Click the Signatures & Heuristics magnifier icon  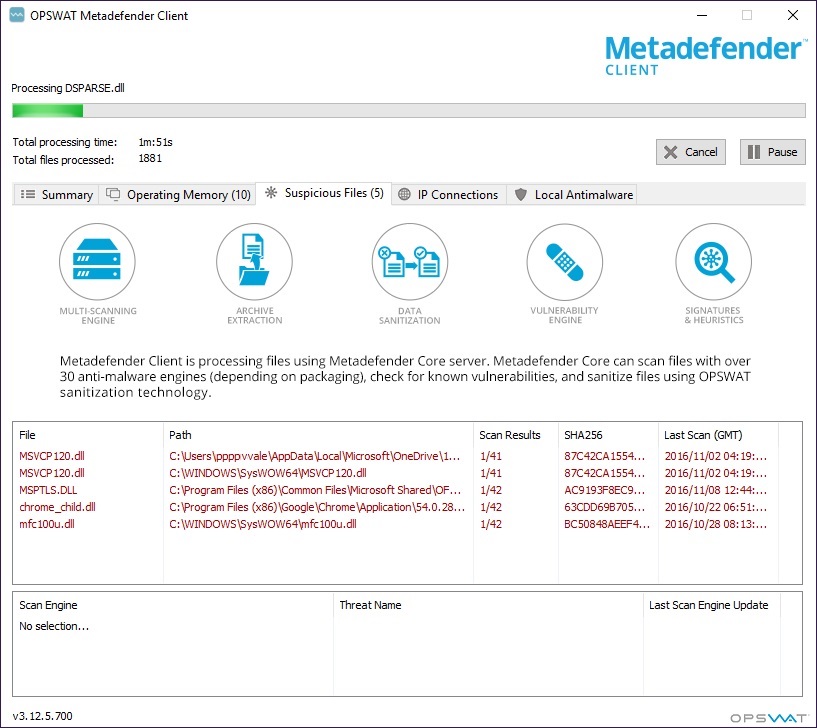coord(714,262)
